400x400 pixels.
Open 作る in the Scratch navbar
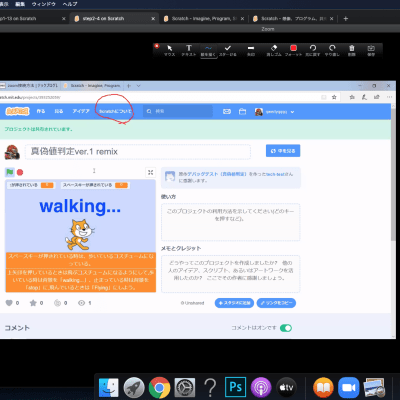[41, 111]
